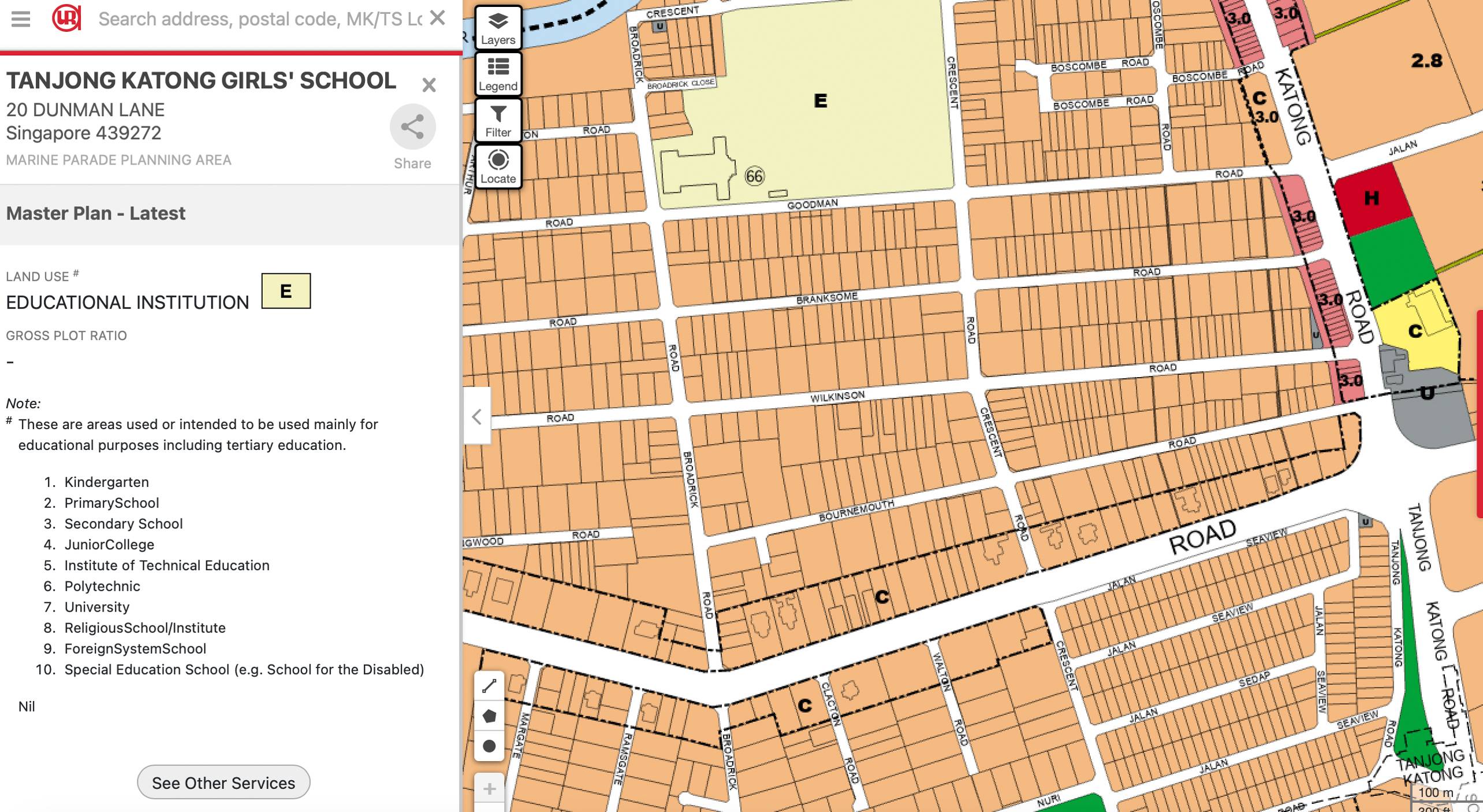The width and height of the screenshot is (1483, 812).
Task: Clear the search box with X
Action: [438, 18]
